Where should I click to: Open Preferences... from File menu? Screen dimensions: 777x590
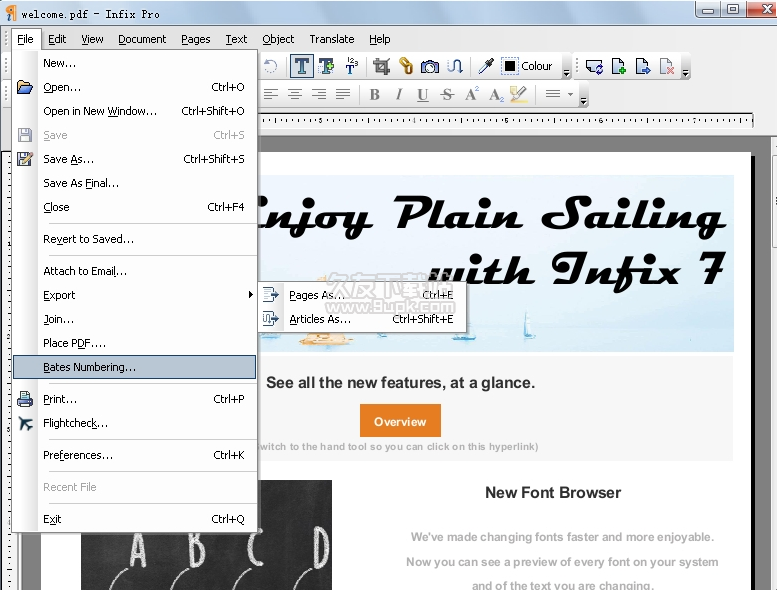135,455
